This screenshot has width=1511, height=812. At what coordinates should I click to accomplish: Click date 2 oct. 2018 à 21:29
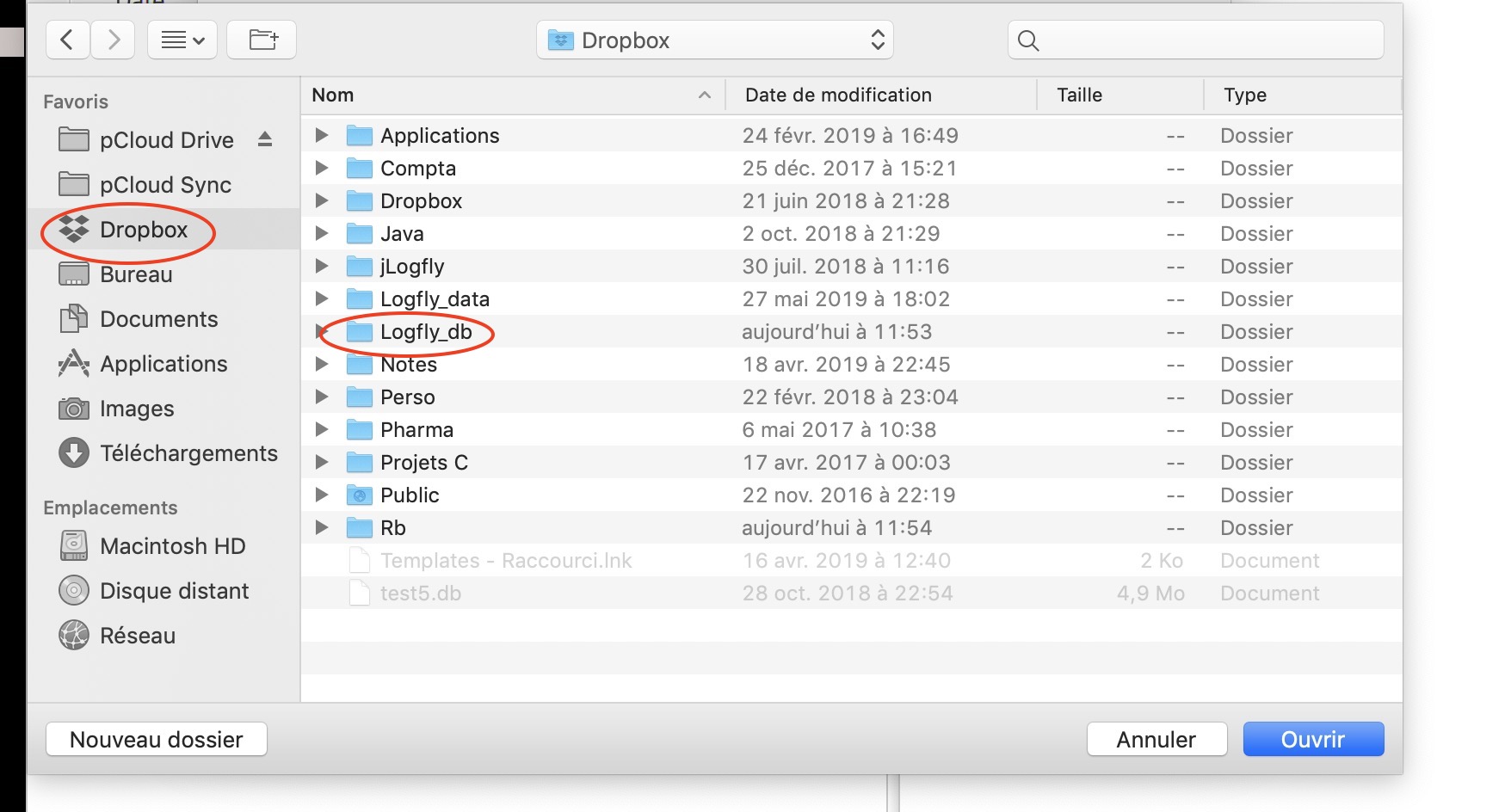[x=842, y=233]
